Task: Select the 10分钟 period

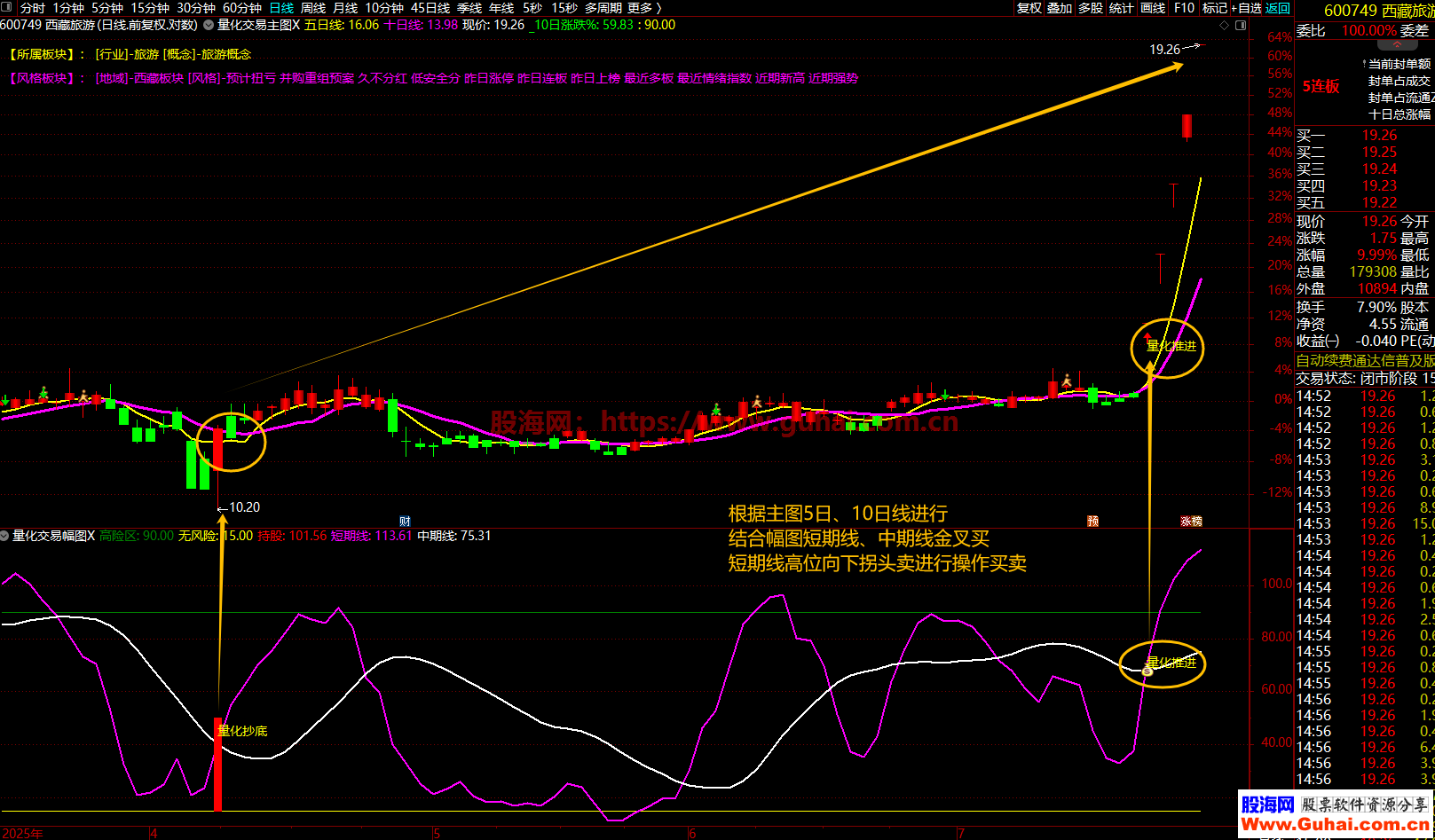Action: click(x=384, y=8)
